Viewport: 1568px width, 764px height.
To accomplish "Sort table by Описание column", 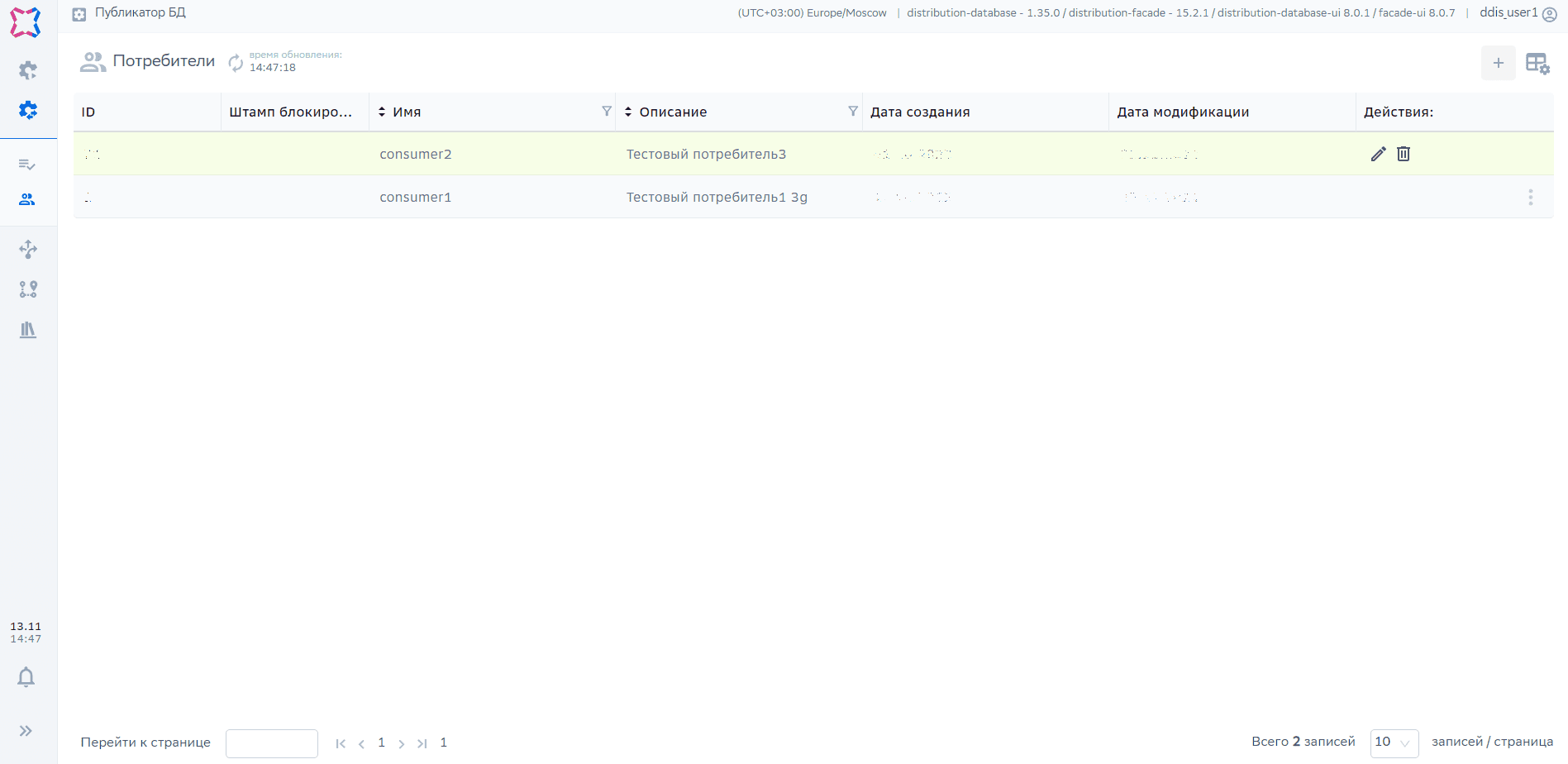I will pyautogui.click(x=628, y=112).
